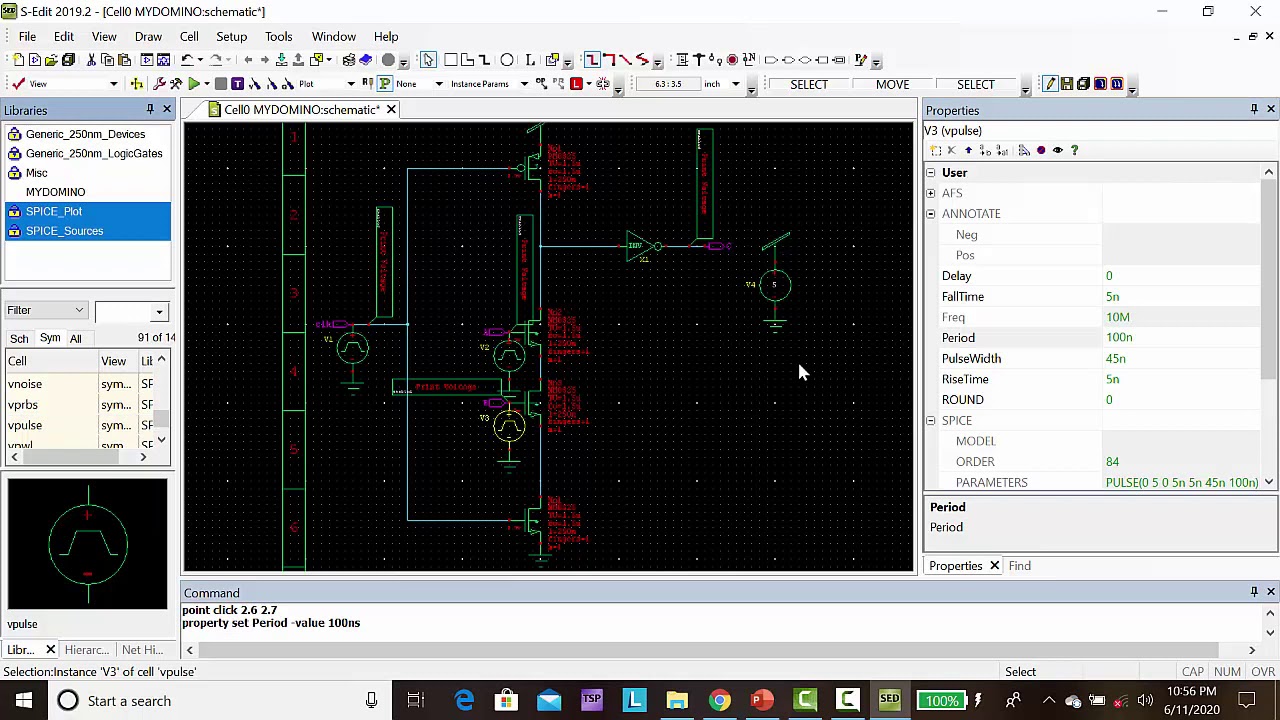Open the Setup menu

tap(231, 36)
